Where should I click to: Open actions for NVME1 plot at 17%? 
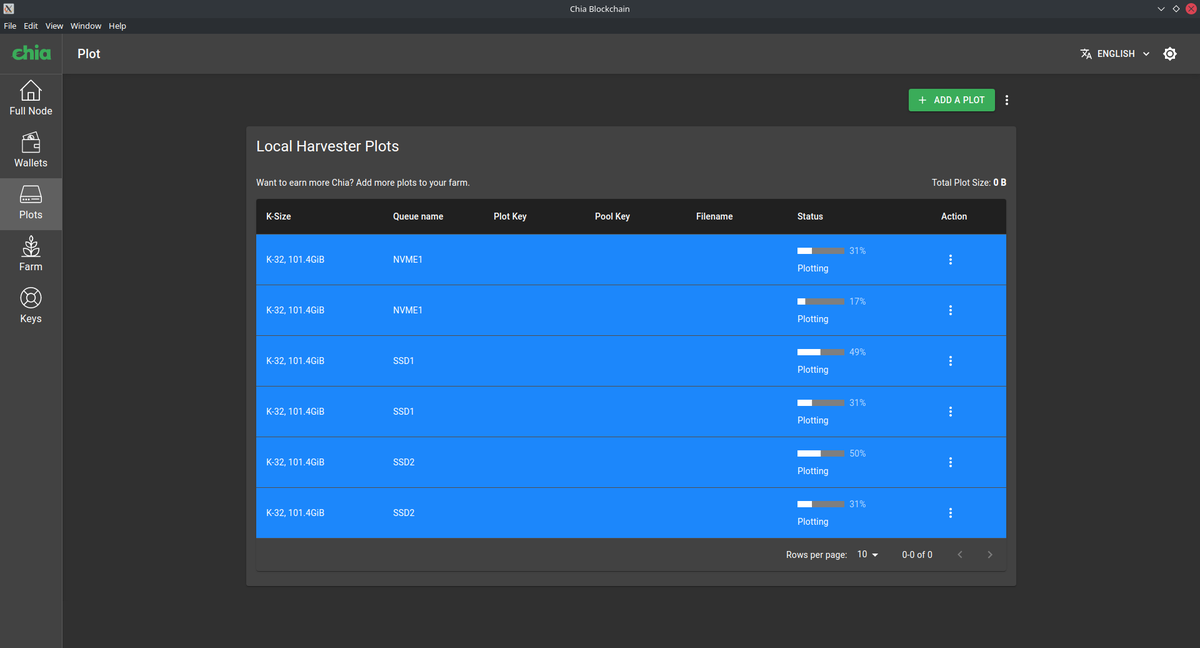(x=950, y=310)
